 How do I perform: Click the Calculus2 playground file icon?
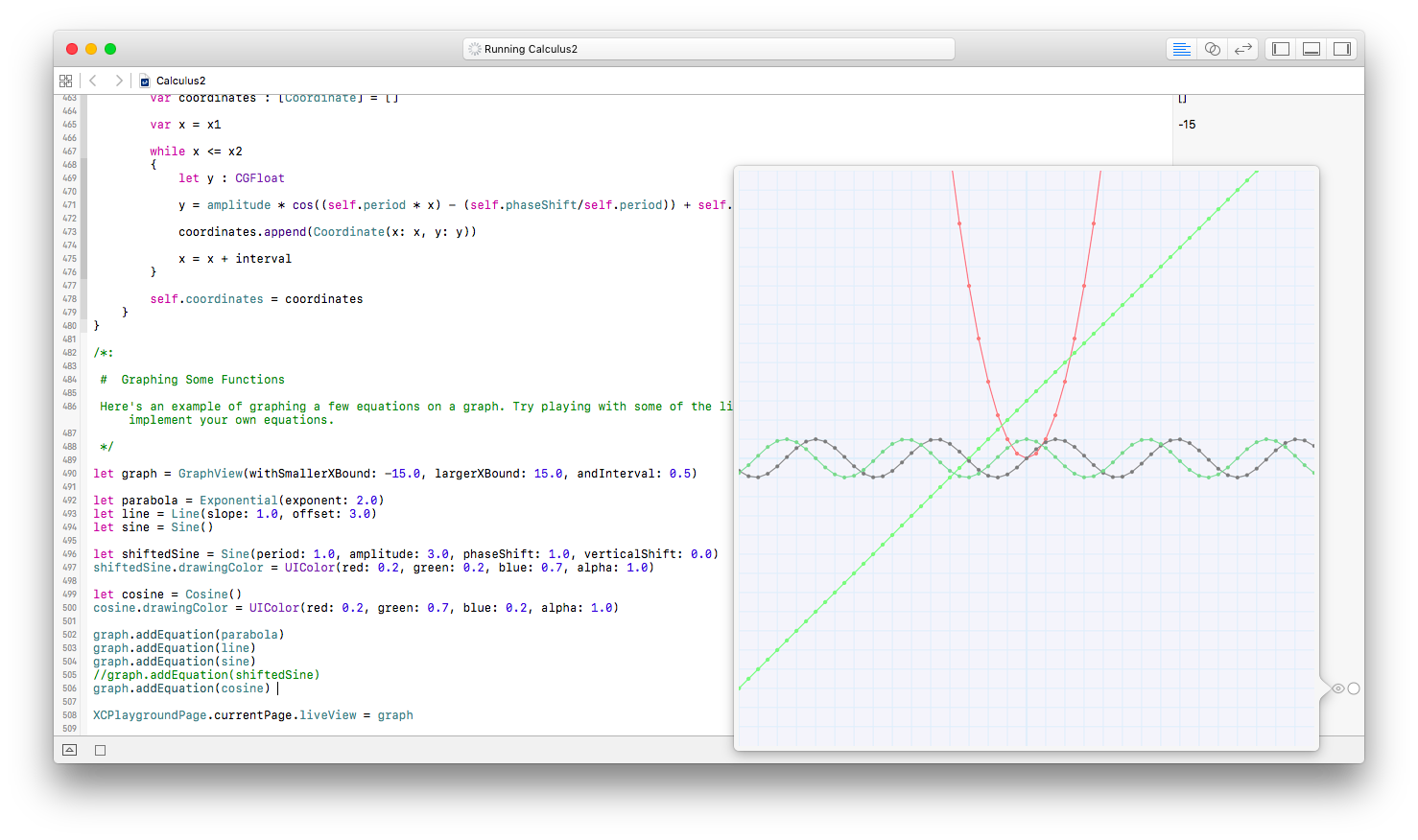point(145,81)
